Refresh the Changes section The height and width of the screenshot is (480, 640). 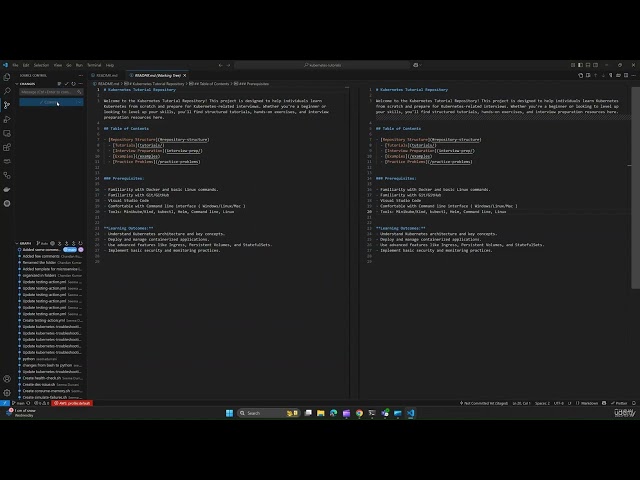pos(73,84)
